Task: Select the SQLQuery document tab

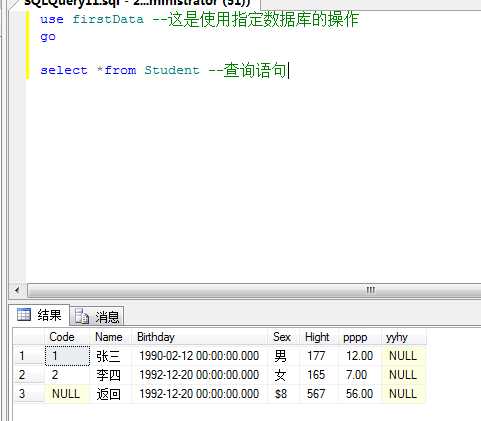Action: pyautogui.click(x=137, y=3)
